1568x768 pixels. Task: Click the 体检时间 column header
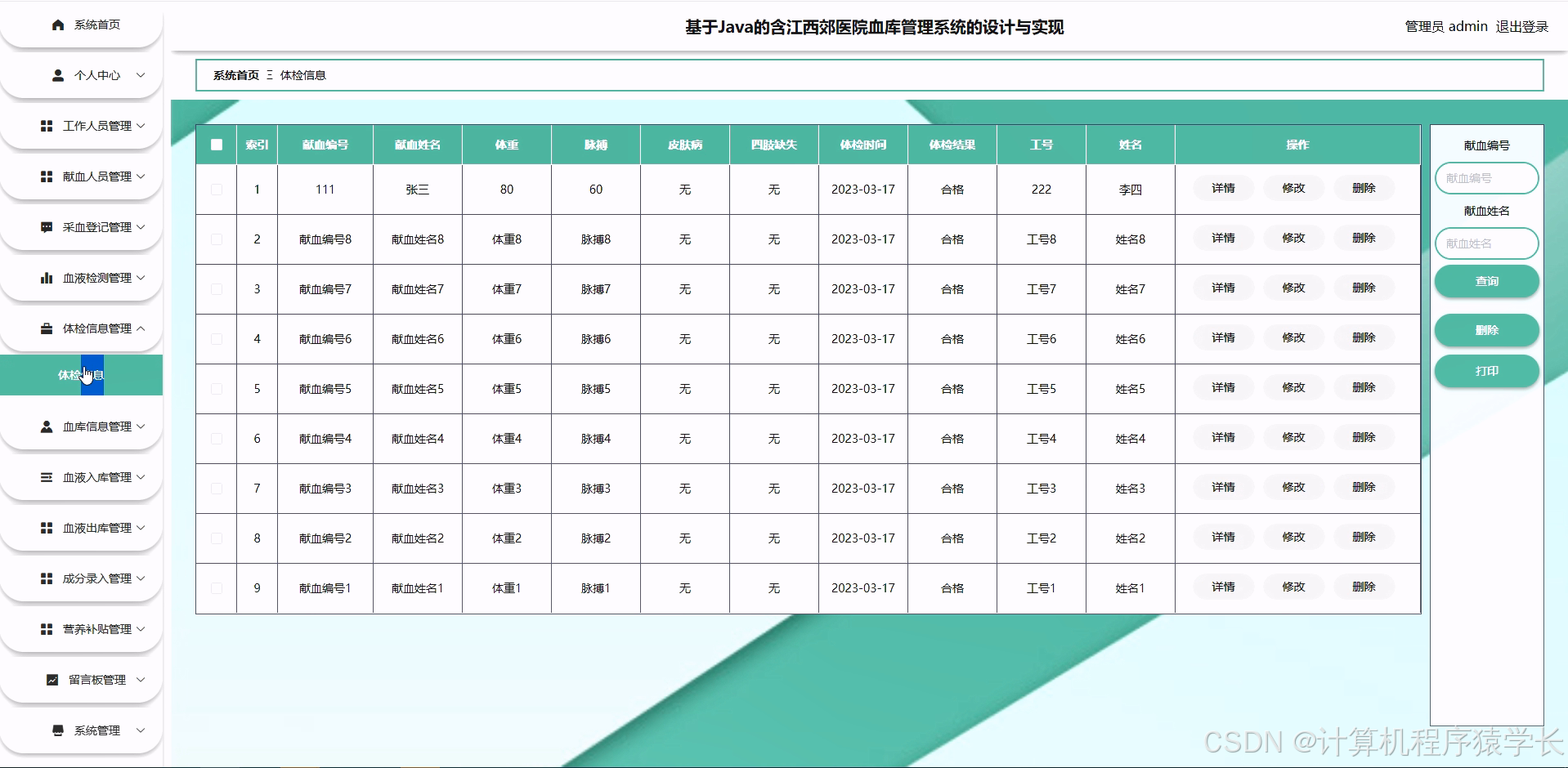point(863,145)
